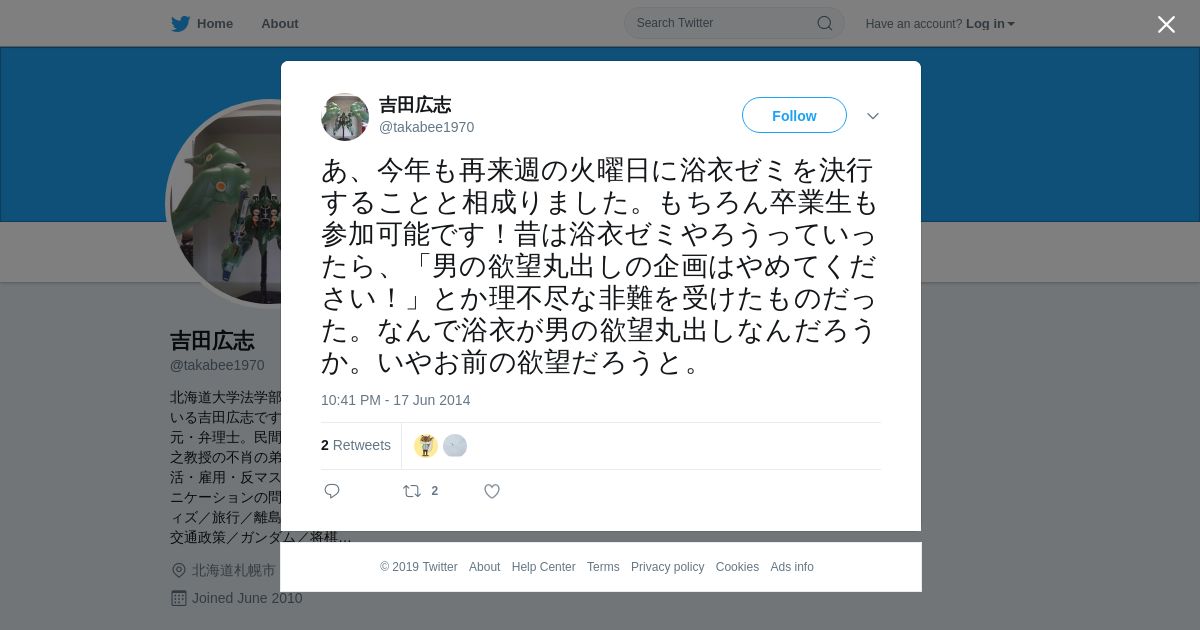Click the reply speech bubble icon

pyautogui.click(x=332, y=491)
